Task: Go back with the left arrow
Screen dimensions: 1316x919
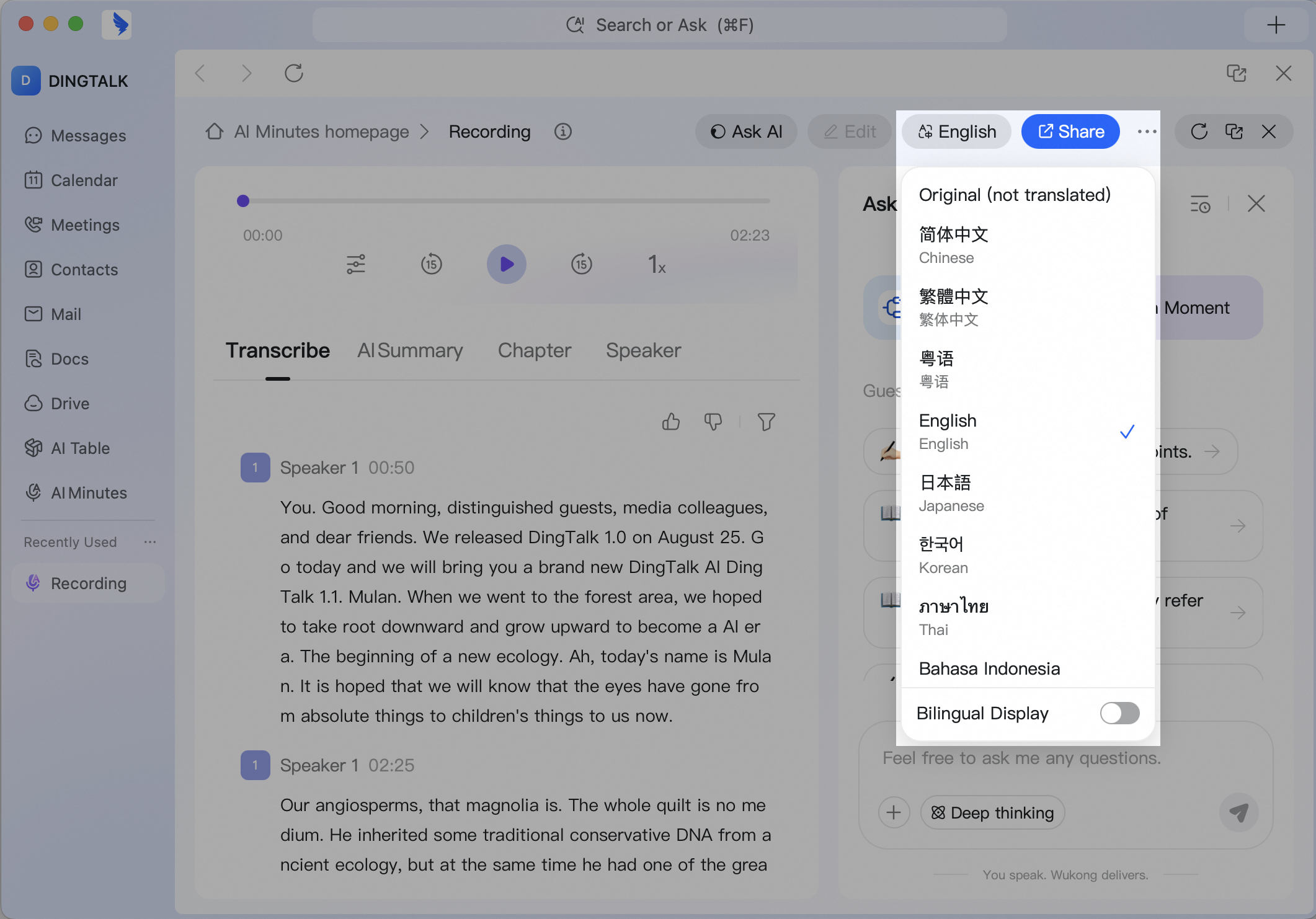Action: point(200,73)
